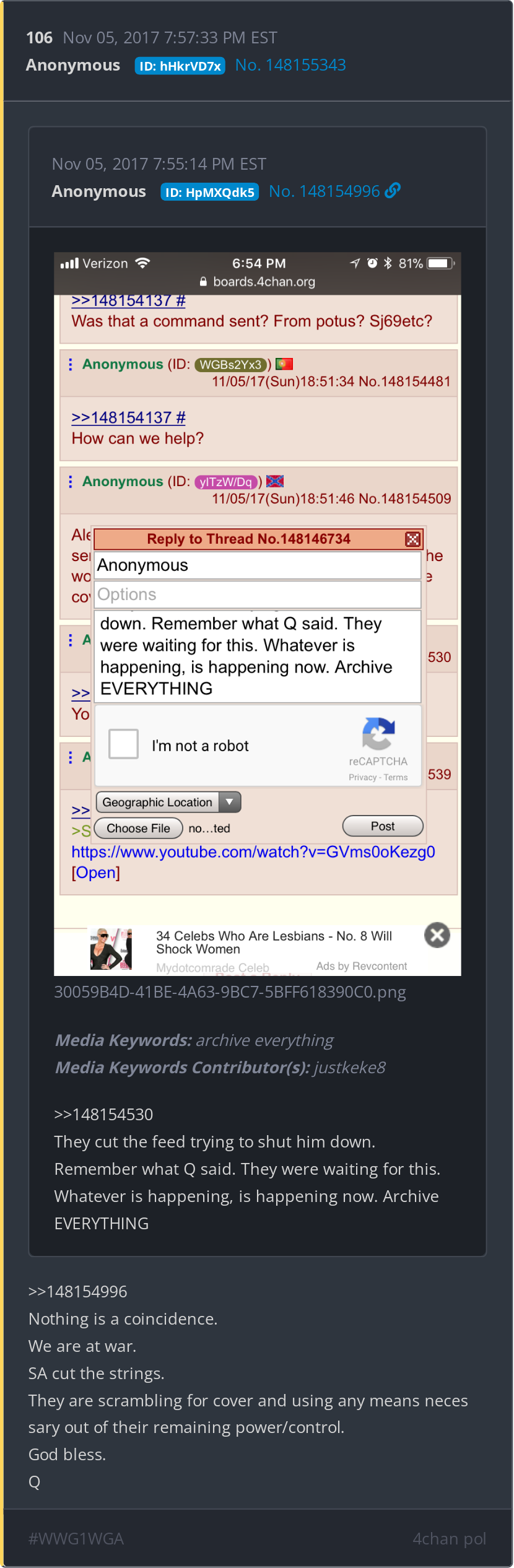Image resolution: width=514 pixels, height=1568 pixels.
Task: Click the Choose File button
Action: coord(138,828)
